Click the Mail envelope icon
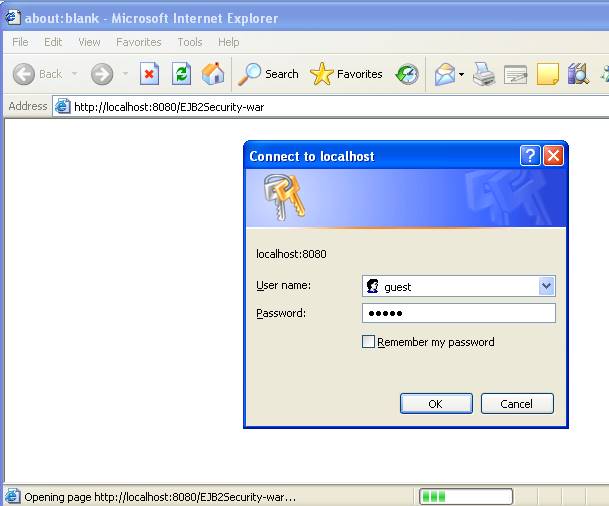This screenshot has height=506, width=609. point(445,74)
